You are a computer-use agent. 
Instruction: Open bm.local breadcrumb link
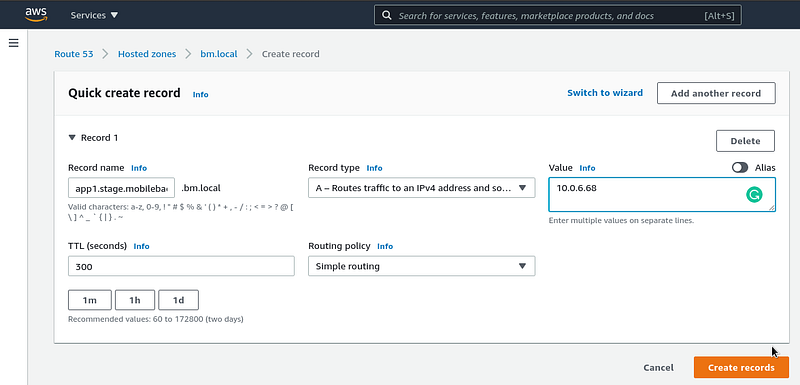tap(219, 54)
